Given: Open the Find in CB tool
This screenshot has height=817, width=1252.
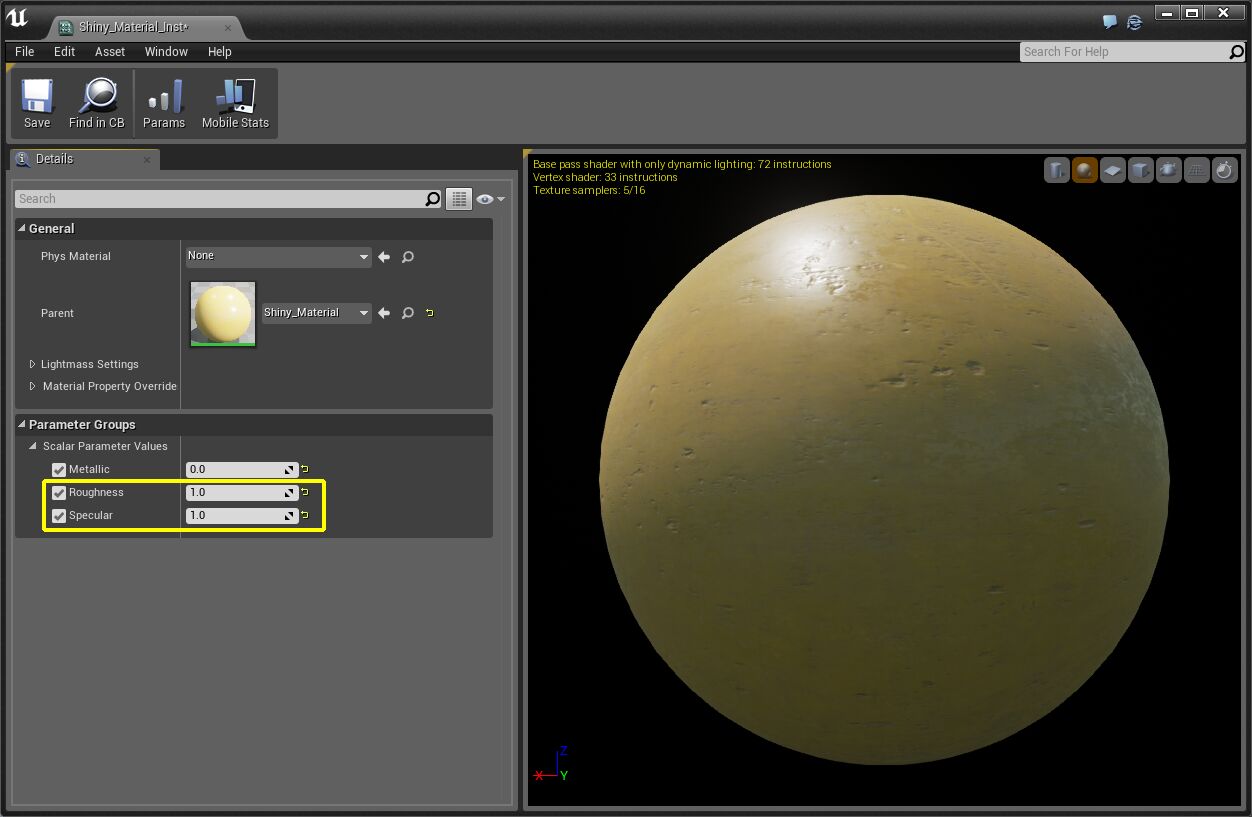Looking at the screenshot, I should tap(96, 103).
